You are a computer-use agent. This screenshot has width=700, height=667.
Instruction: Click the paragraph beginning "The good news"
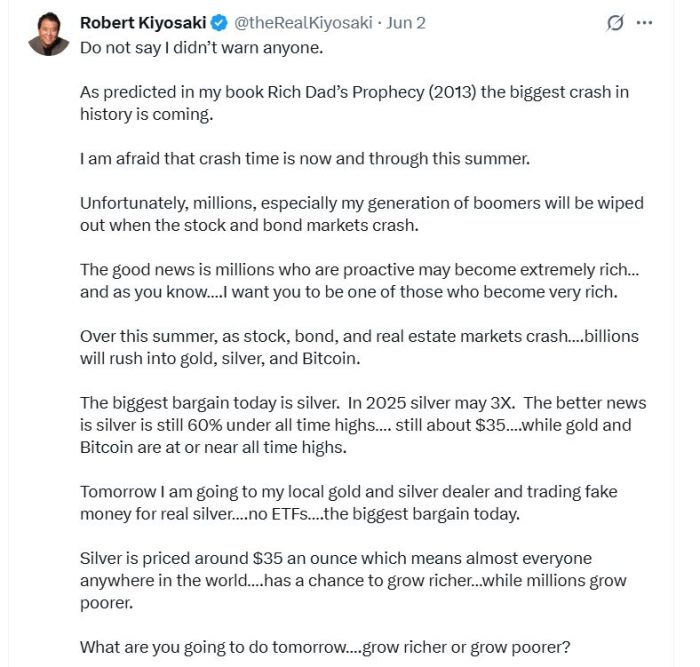(360, 281)
